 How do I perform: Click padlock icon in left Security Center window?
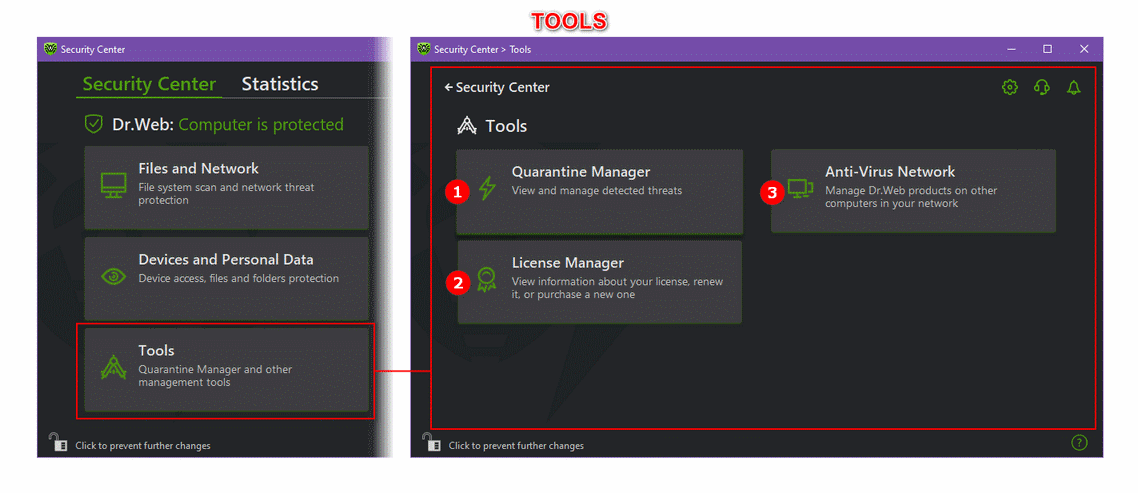pos(58,441)
